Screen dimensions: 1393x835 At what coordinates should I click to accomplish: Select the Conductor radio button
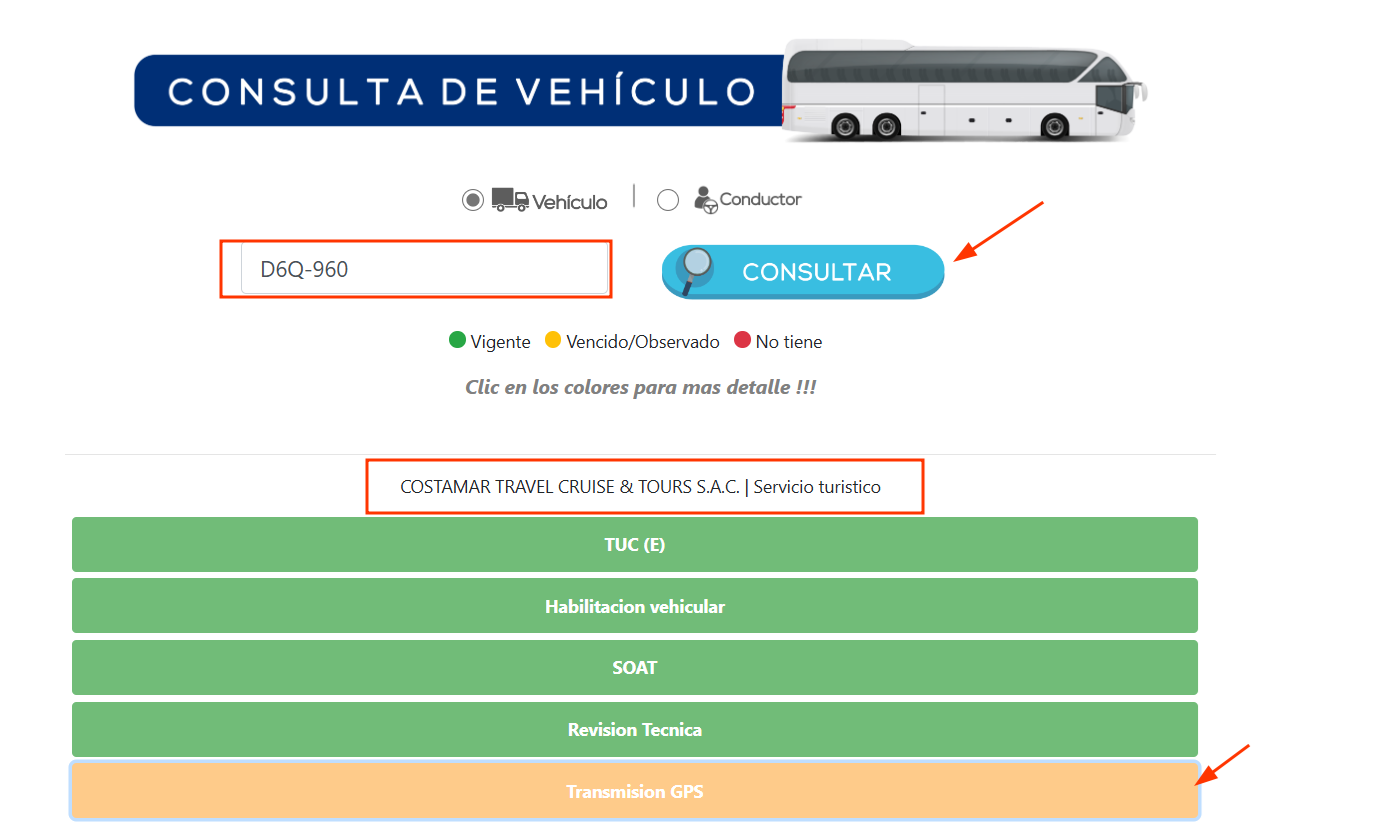pos(668,200)
